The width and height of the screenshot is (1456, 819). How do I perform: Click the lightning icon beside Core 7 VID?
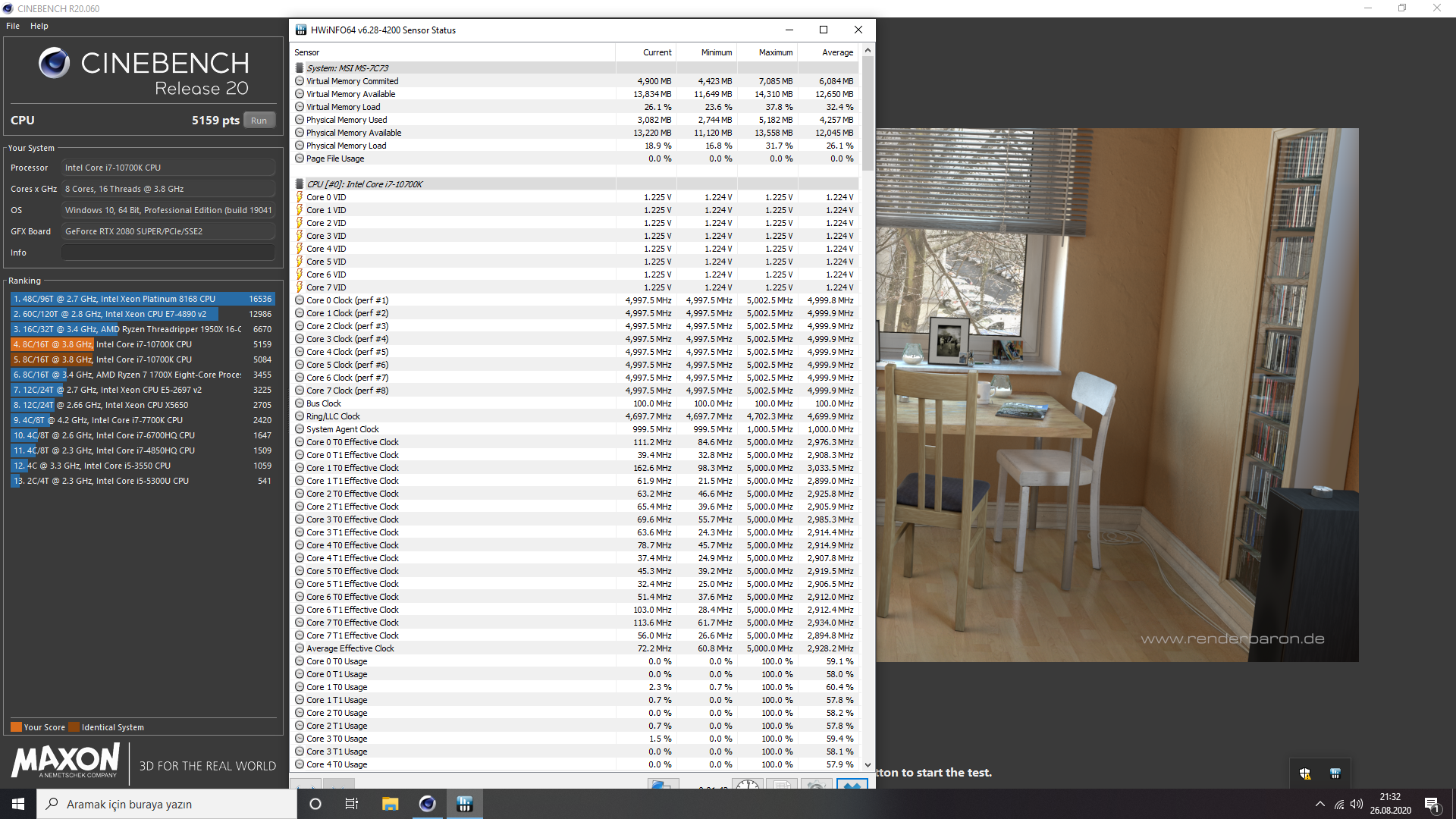point(300,287)
